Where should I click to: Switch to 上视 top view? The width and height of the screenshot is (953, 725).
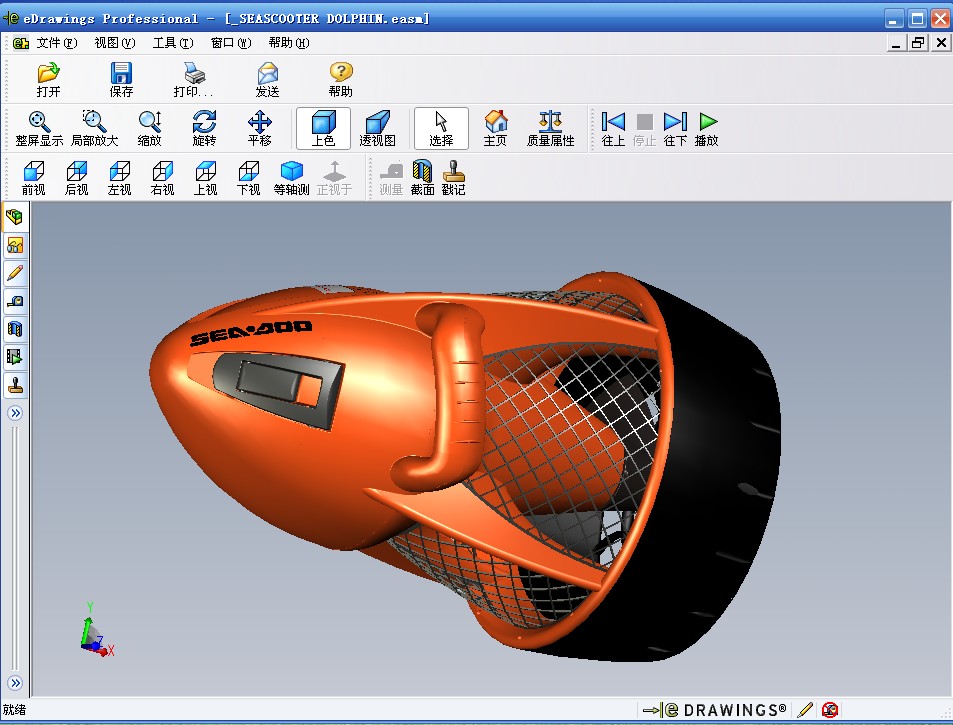pyautogui.click(x=205, y=178)
